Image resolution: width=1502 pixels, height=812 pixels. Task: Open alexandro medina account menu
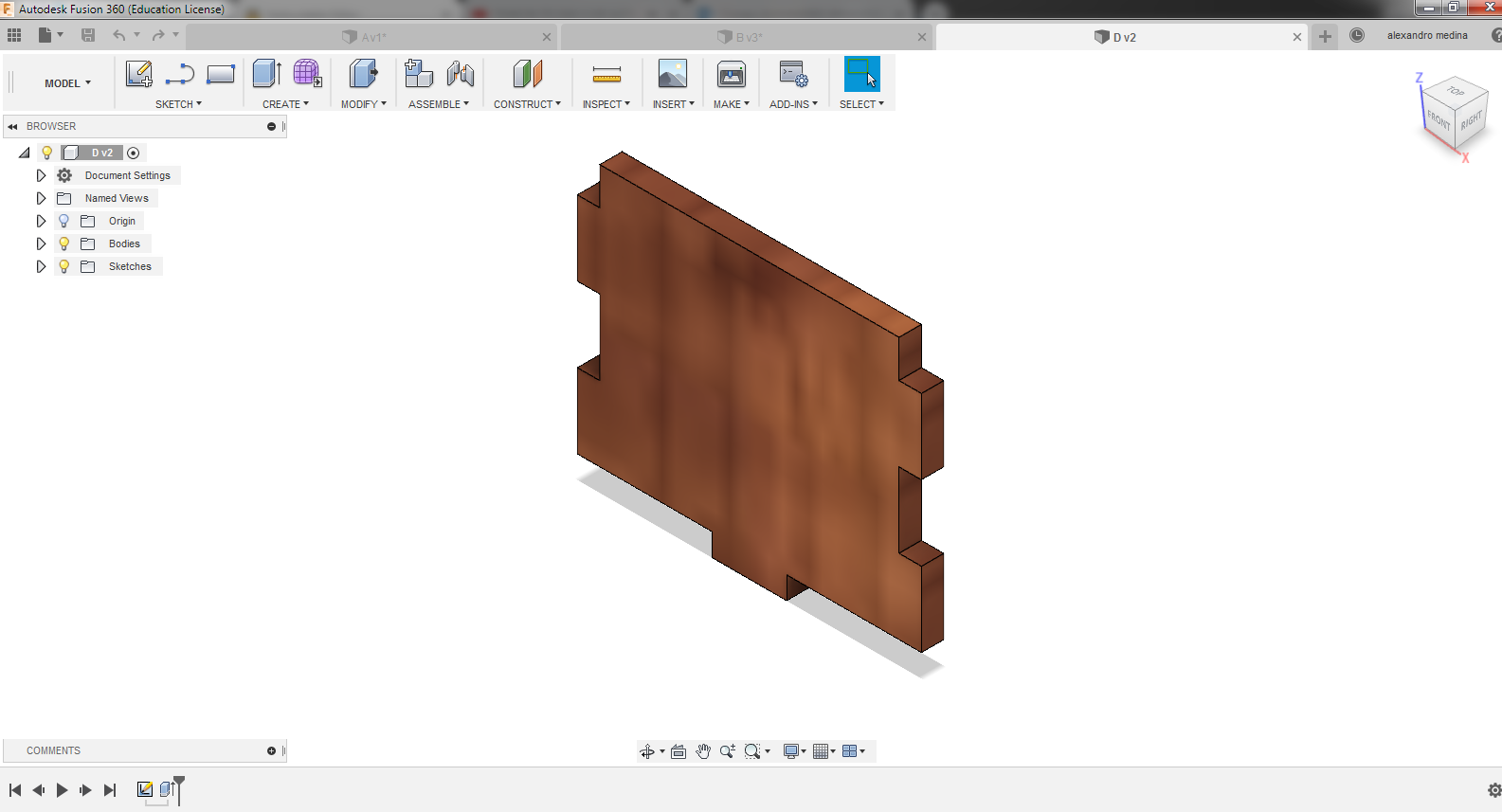click(1427, 35)
